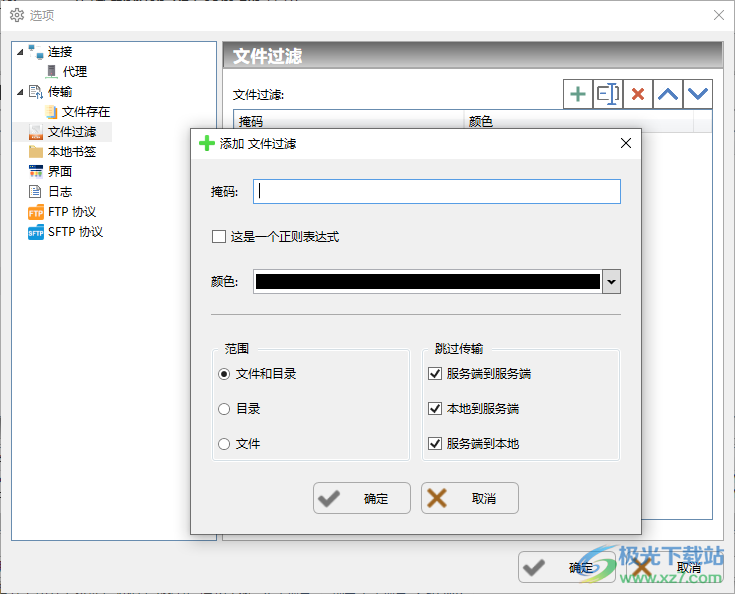Open 文件存在 settings page
Screen dimensions: 735x594
tap(86, 112)
